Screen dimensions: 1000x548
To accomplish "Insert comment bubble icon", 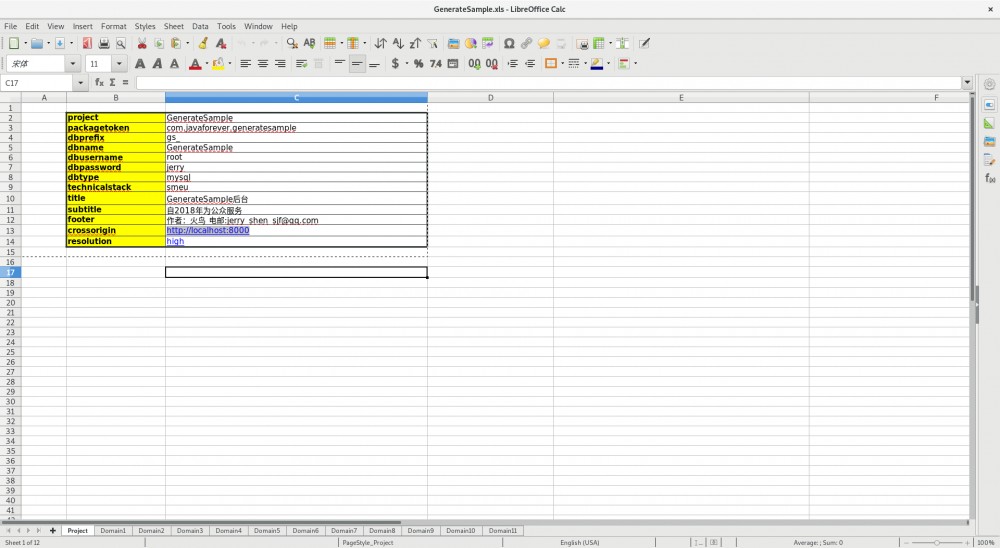I will coord(543,43).
